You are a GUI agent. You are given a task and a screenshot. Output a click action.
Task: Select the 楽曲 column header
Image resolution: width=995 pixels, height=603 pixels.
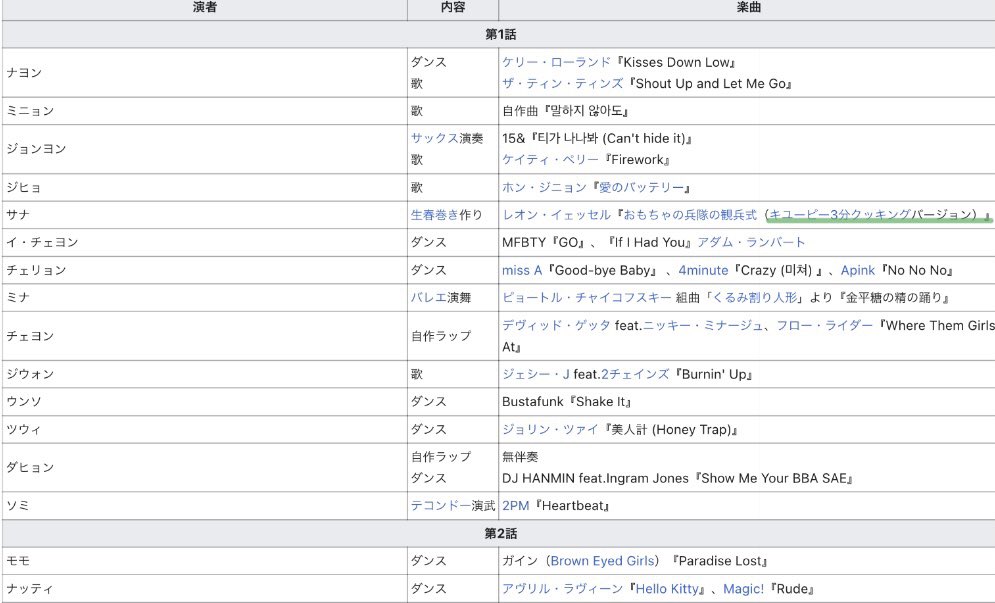pyautogui.click(x=748, y=8)
